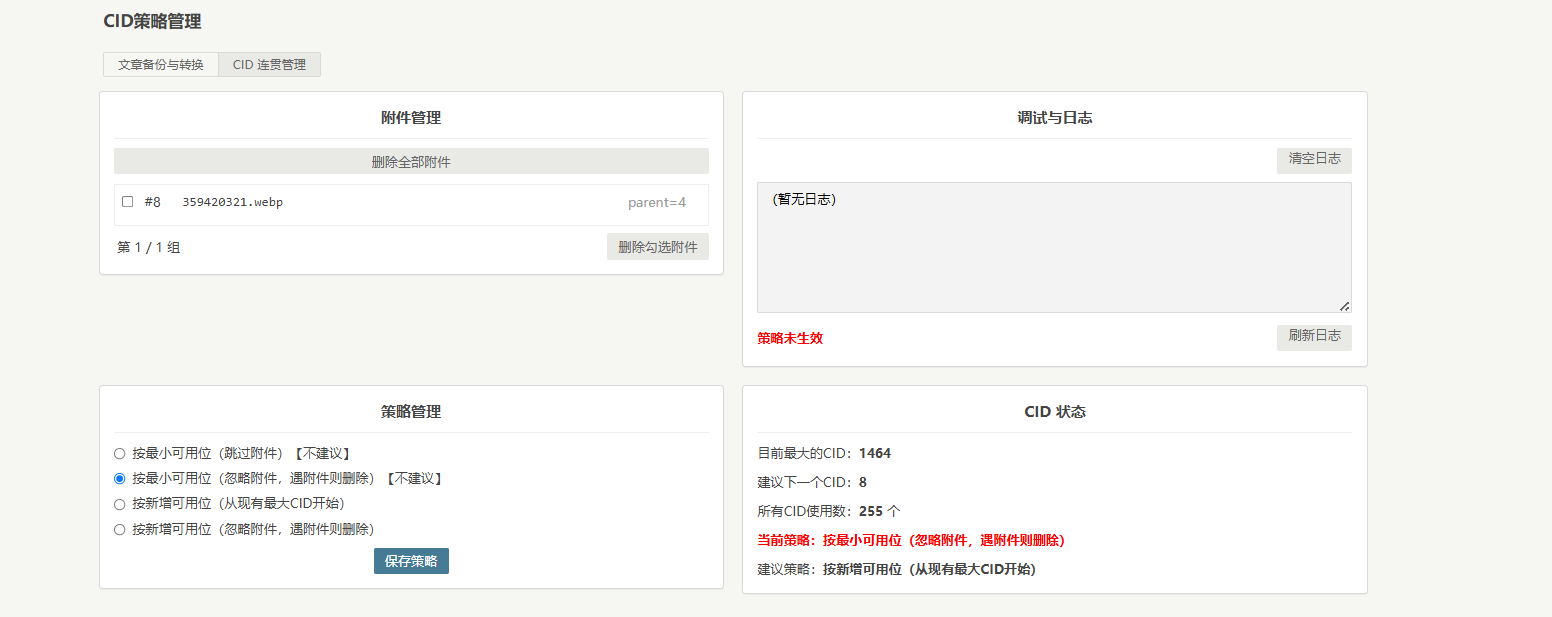Click the red 当前策略 line in CID 状态
This screenshot has width=1552, height=617.
tap(911, 541)
